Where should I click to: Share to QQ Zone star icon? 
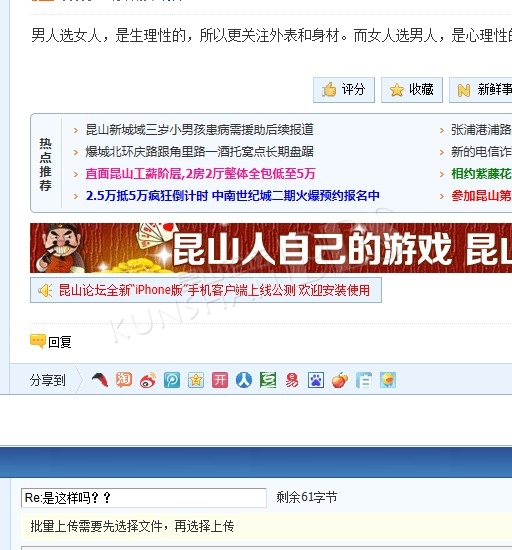(x=196, y=380)
